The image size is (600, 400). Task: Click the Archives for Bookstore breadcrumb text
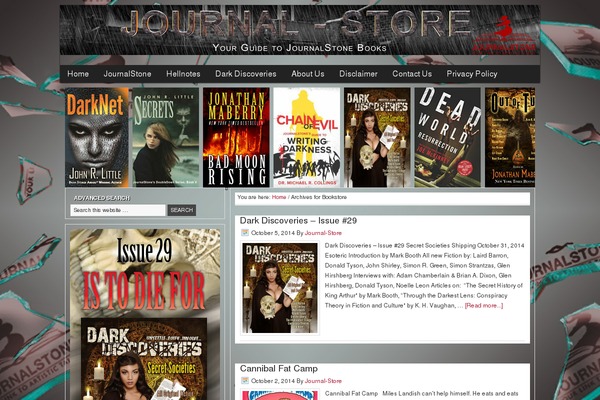[x=319, y=197]
